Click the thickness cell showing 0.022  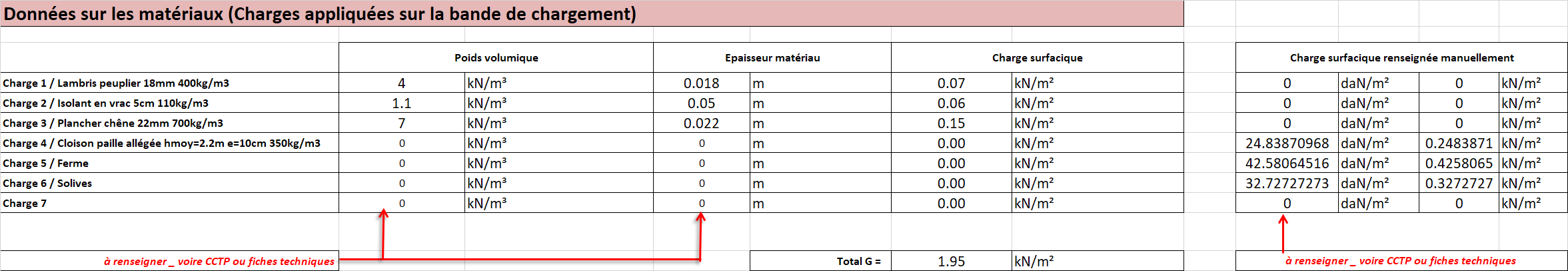[701, 123]
